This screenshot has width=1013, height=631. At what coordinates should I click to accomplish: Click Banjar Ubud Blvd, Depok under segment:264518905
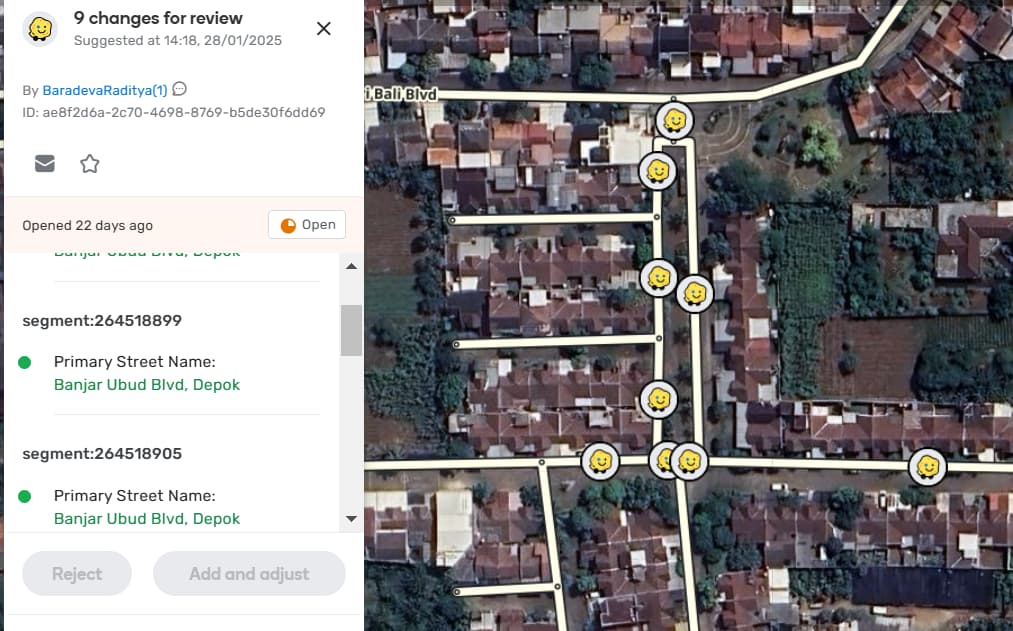click(147, 519)
